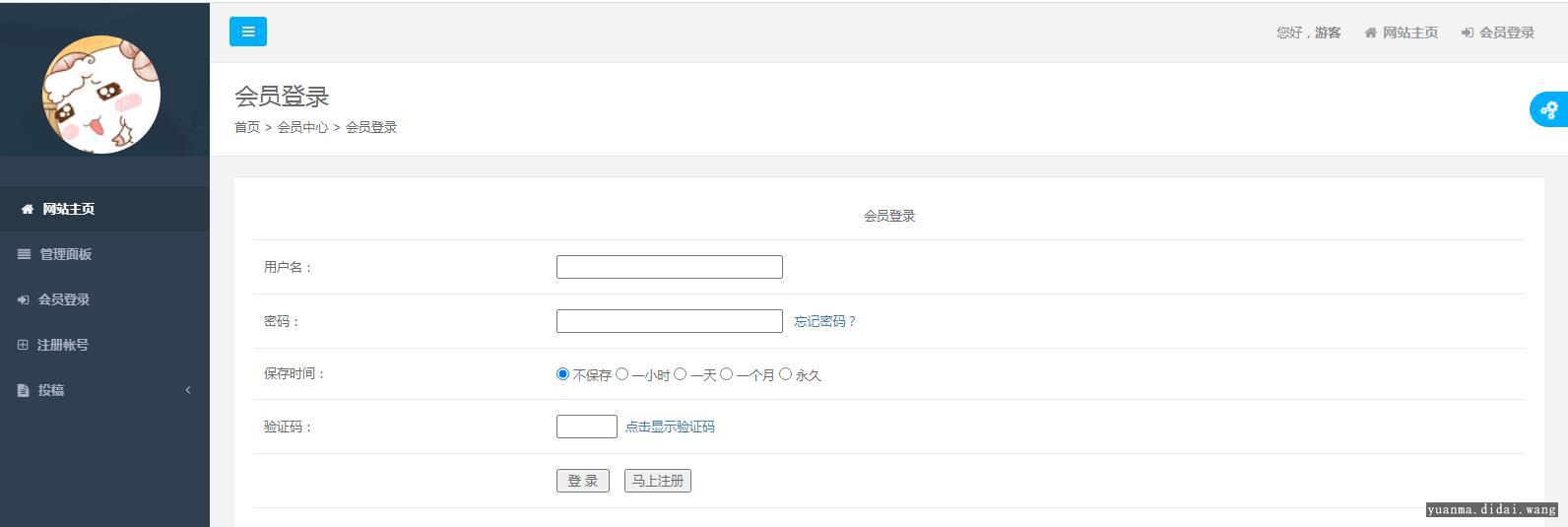The image size is (1568, 527).
Task: Select the 一小时 save time option
Action: pos(621,374)
